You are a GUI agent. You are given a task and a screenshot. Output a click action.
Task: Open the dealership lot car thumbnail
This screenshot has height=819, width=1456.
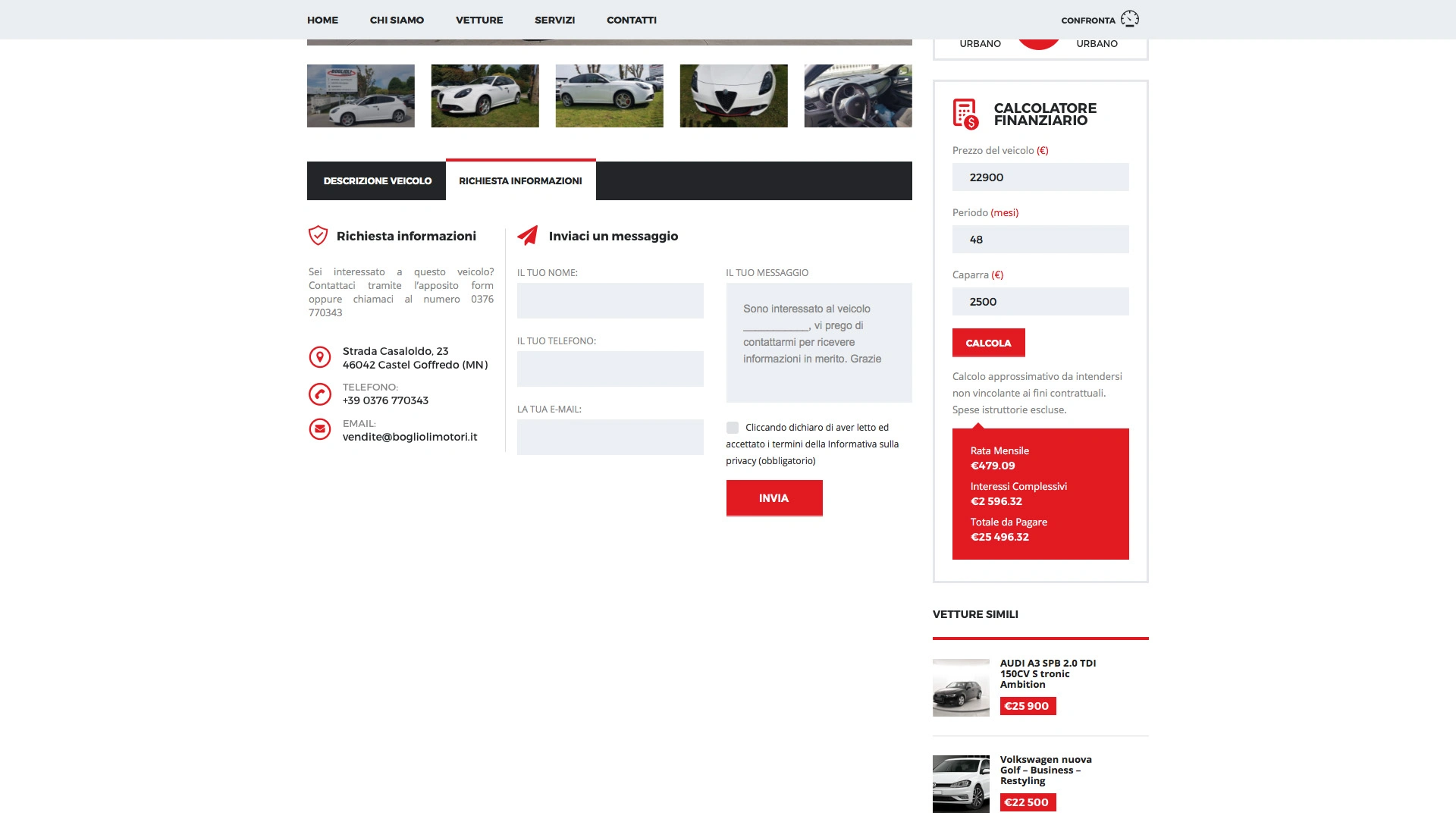point(361,96)
